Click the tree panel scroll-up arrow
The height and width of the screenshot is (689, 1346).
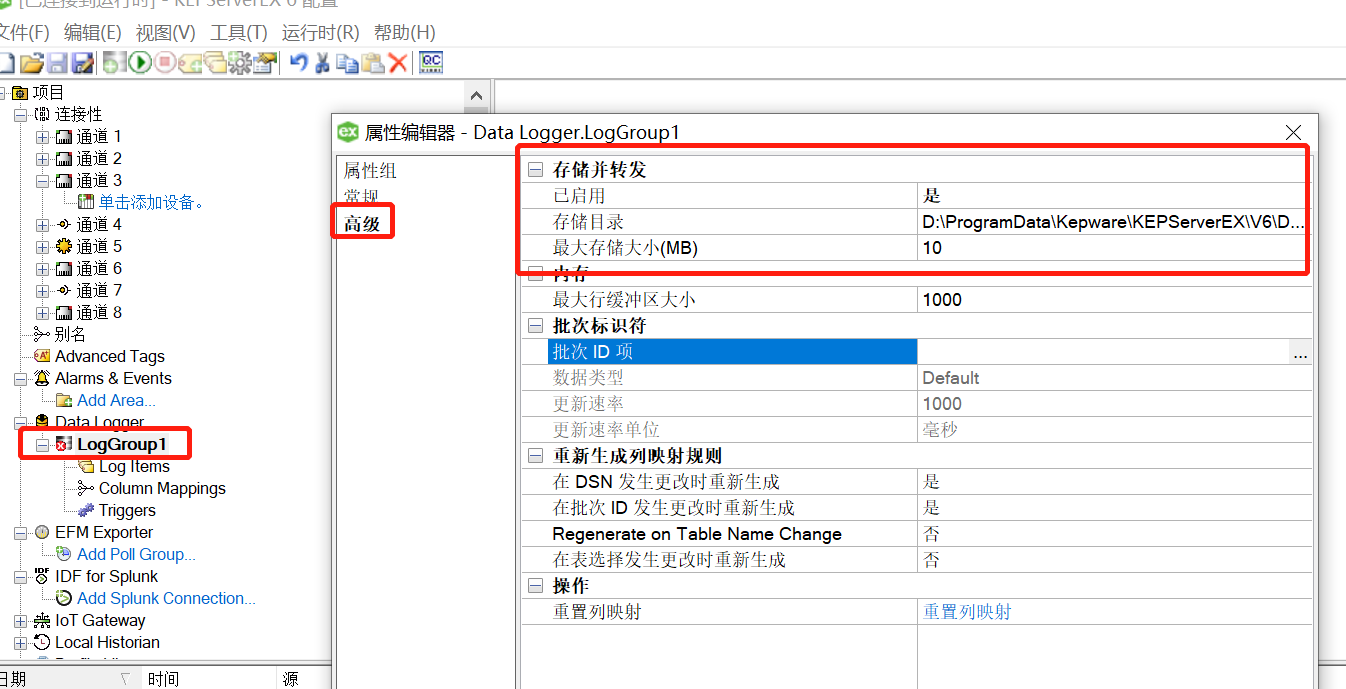point(476,95)
